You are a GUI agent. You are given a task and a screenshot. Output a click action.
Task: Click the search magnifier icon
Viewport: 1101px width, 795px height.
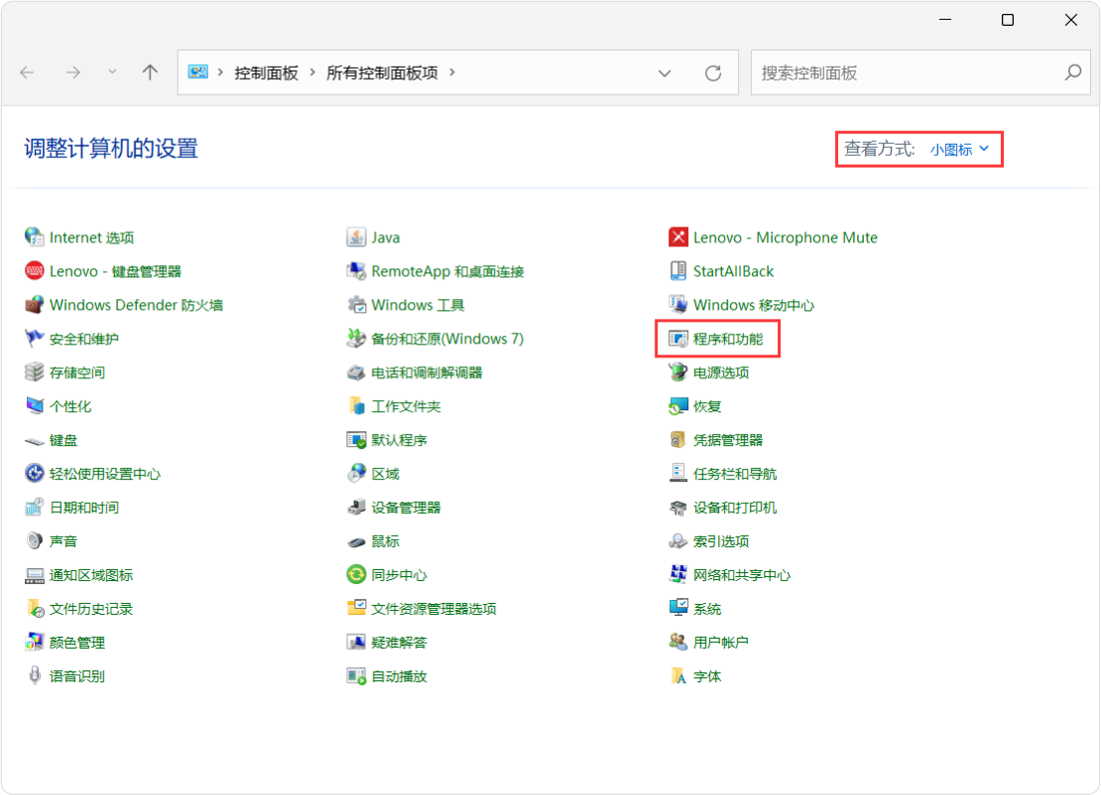pos(1073,72)
